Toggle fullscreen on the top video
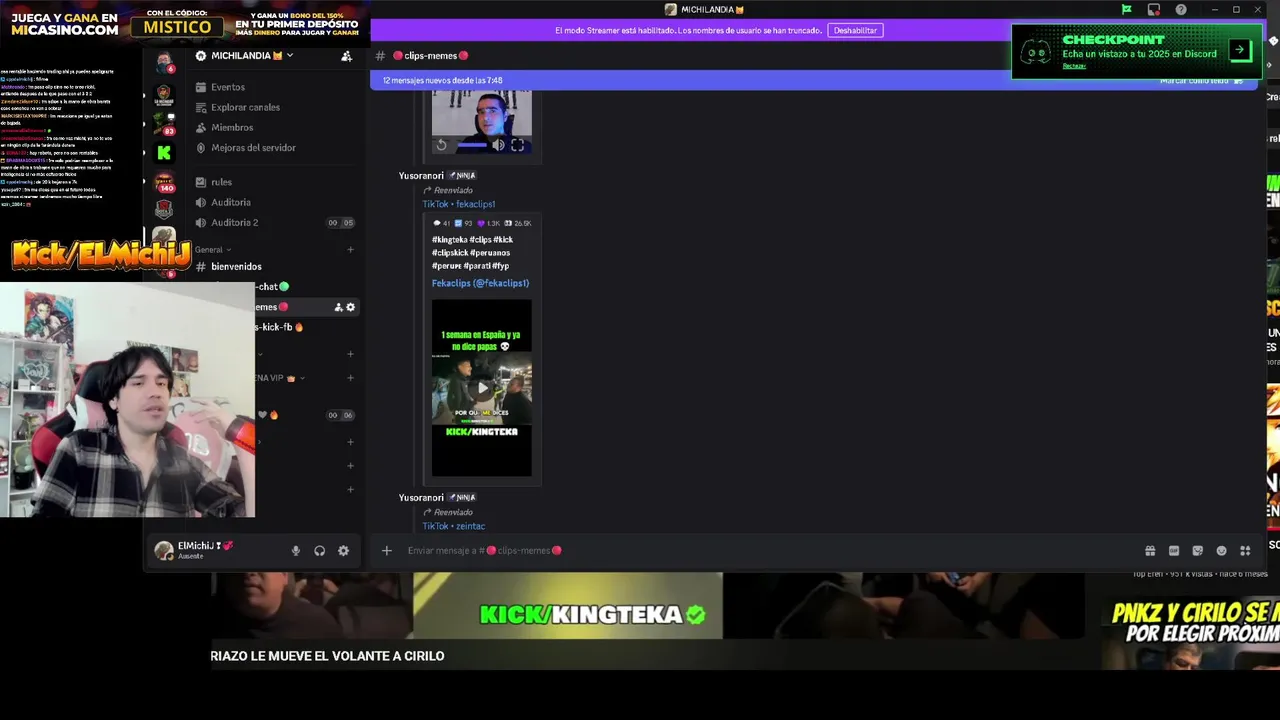 click(517, 145)
